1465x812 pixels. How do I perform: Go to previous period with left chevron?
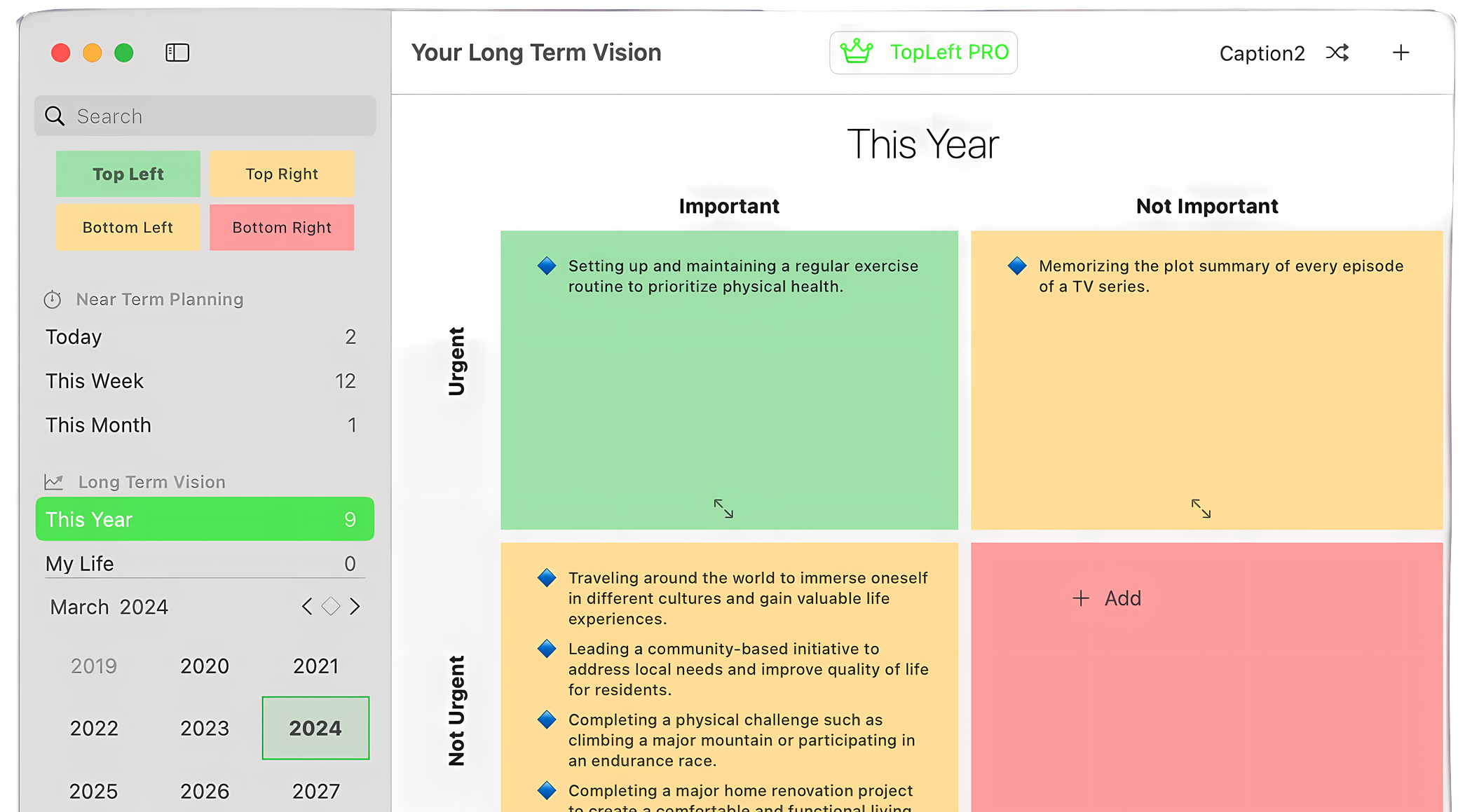pos(307,607)
